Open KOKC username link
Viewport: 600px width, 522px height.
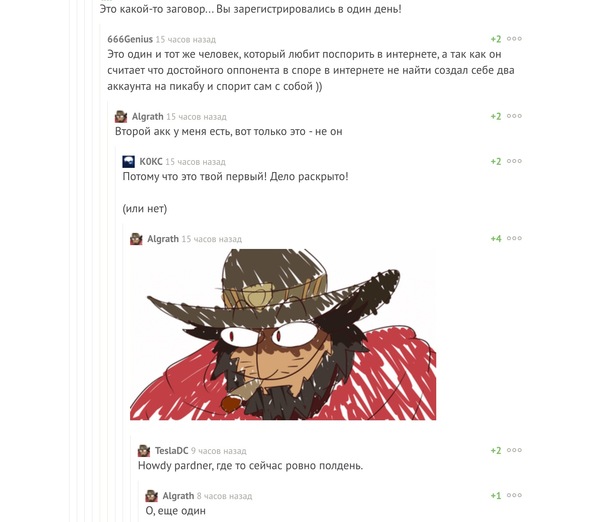[x=151, y=161]
